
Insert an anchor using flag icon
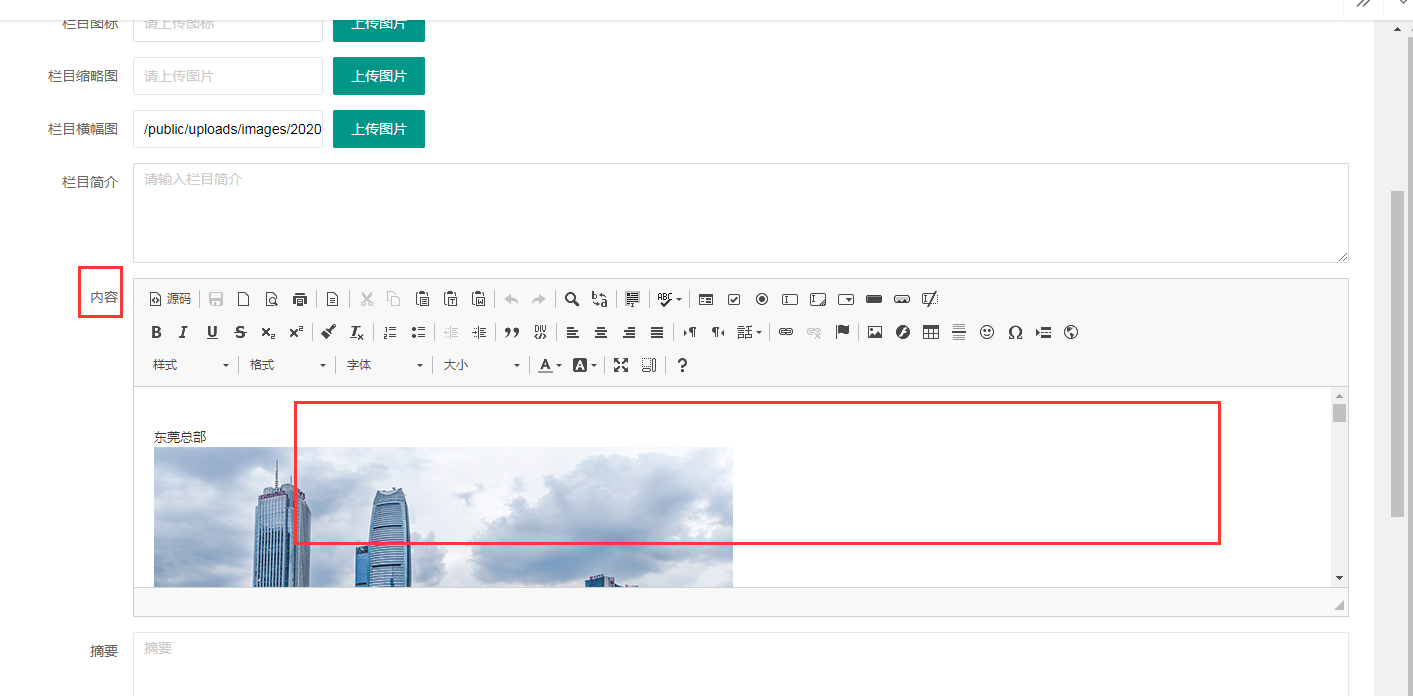842,332
